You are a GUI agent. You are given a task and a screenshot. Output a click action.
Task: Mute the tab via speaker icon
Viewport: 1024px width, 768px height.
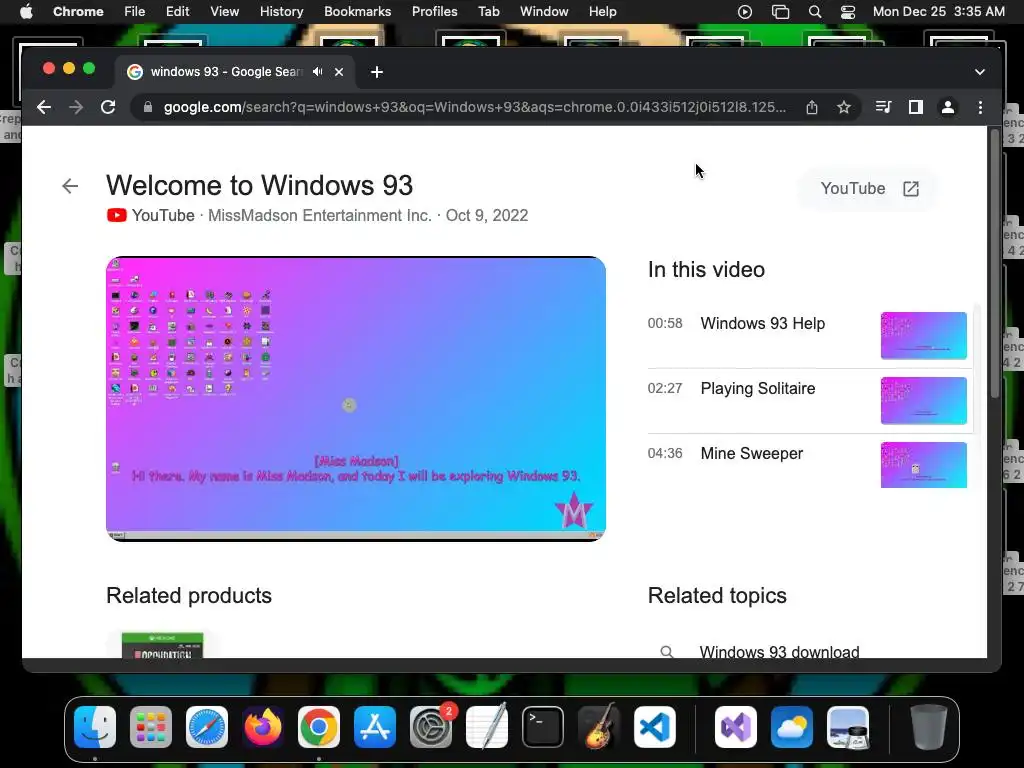point(317,72)
